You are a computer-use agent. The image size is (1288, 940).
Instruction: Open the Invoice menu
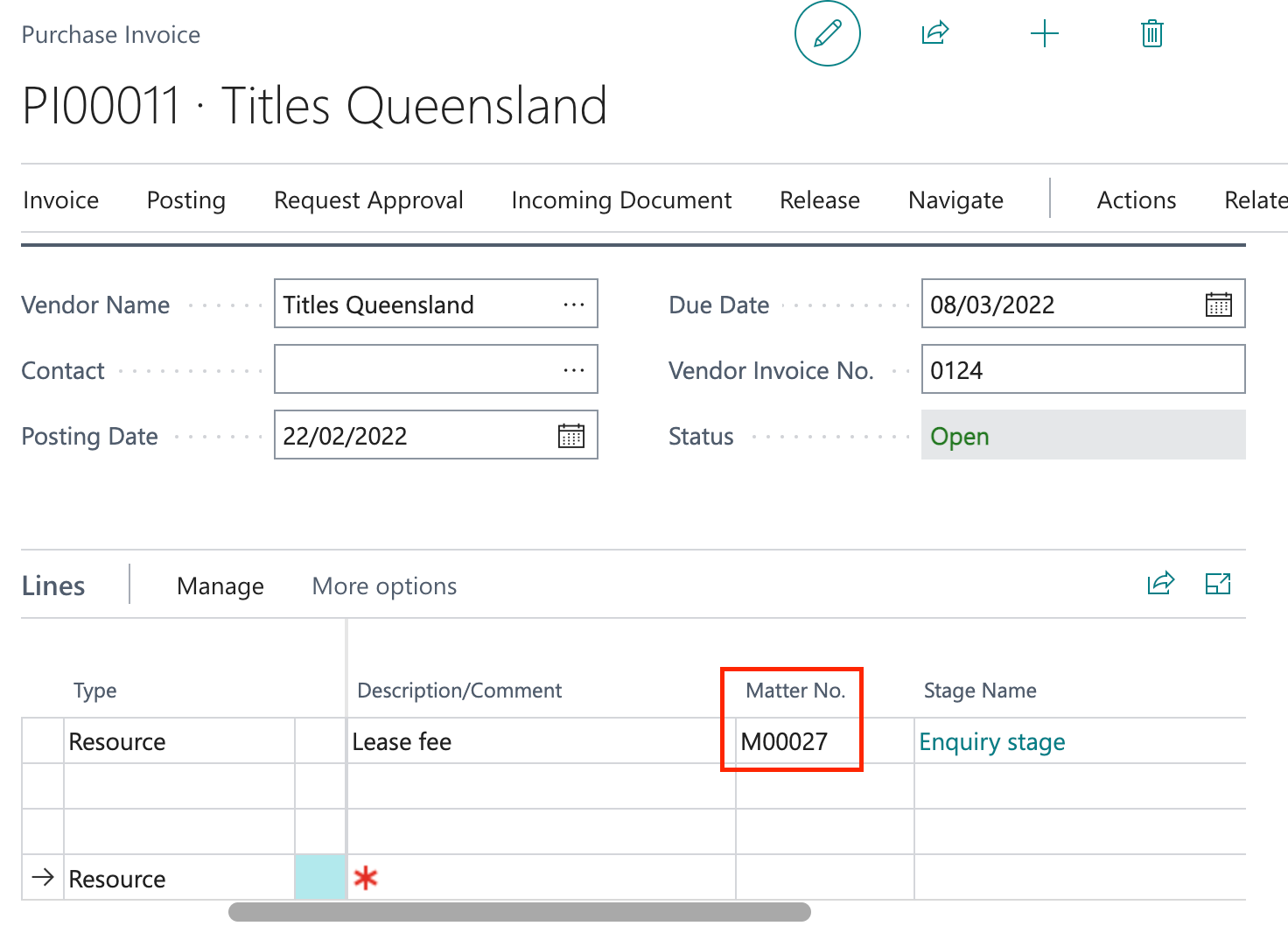click(x=61, y=200)
